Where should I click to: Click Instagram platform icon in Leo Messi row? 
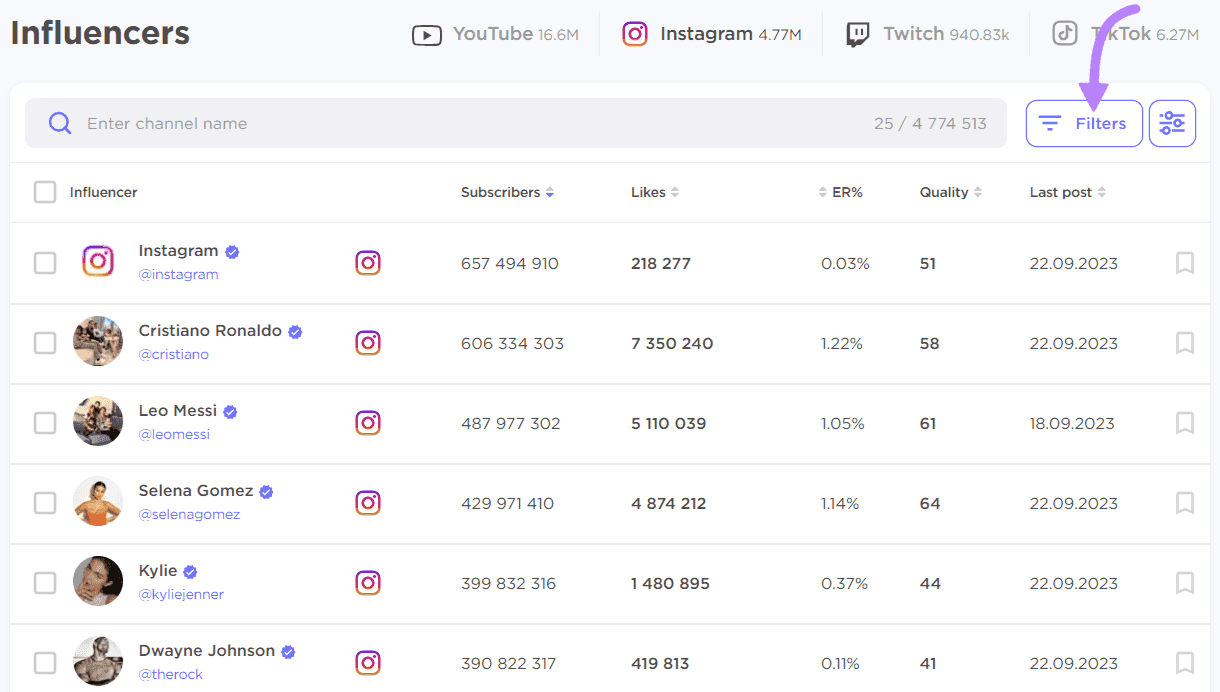[x=368, y=423]
